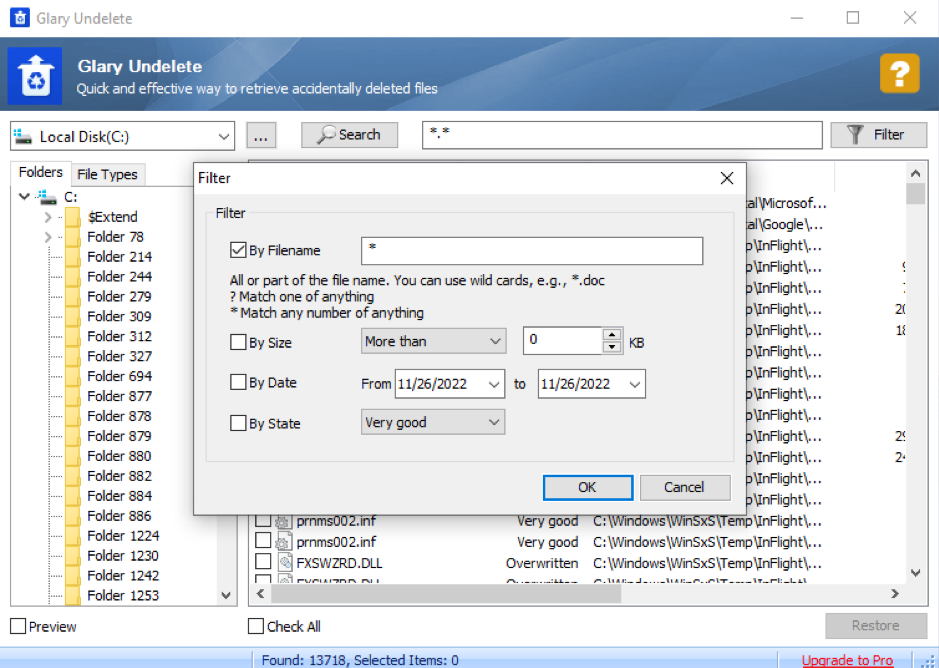
Task: Click the browse ellipsis button
Action: [261, 135]
